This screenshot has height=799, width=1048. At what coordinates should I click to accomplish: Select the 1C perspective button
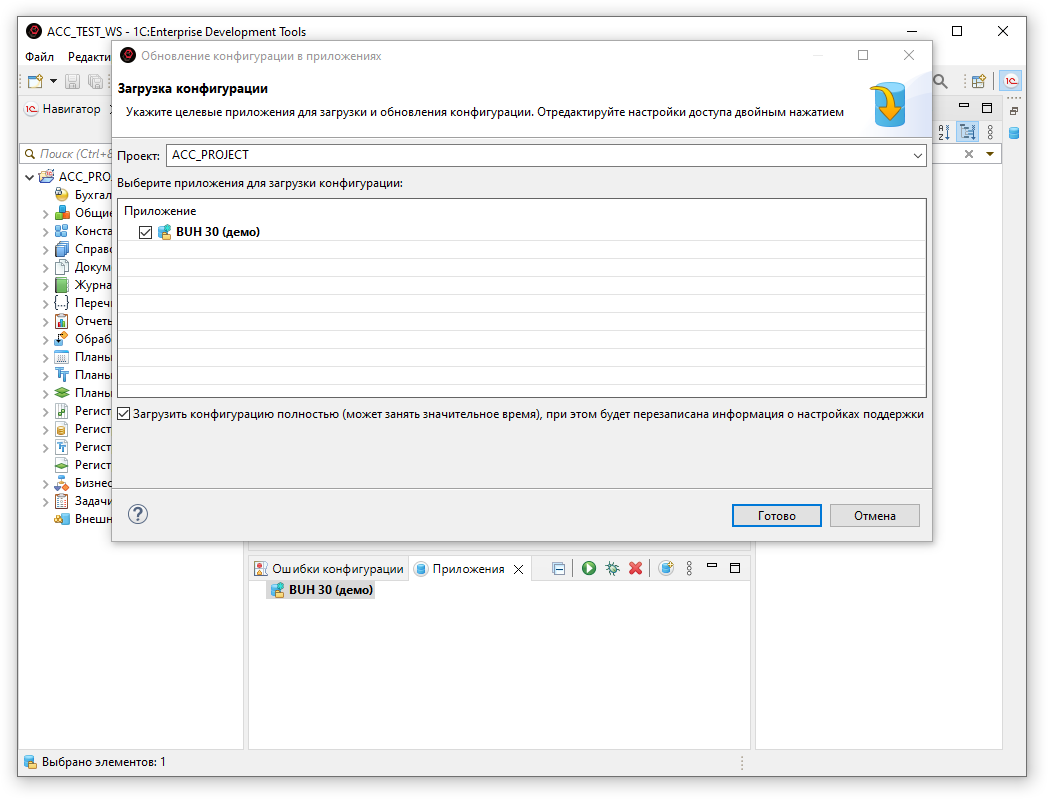pos(1011,81)
